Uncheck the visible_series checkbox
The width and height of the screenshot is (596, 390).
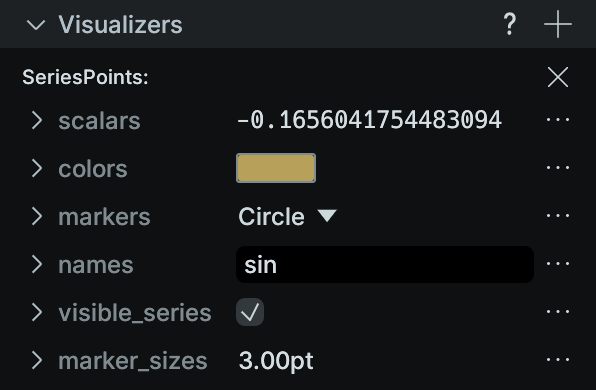(250, 312)
